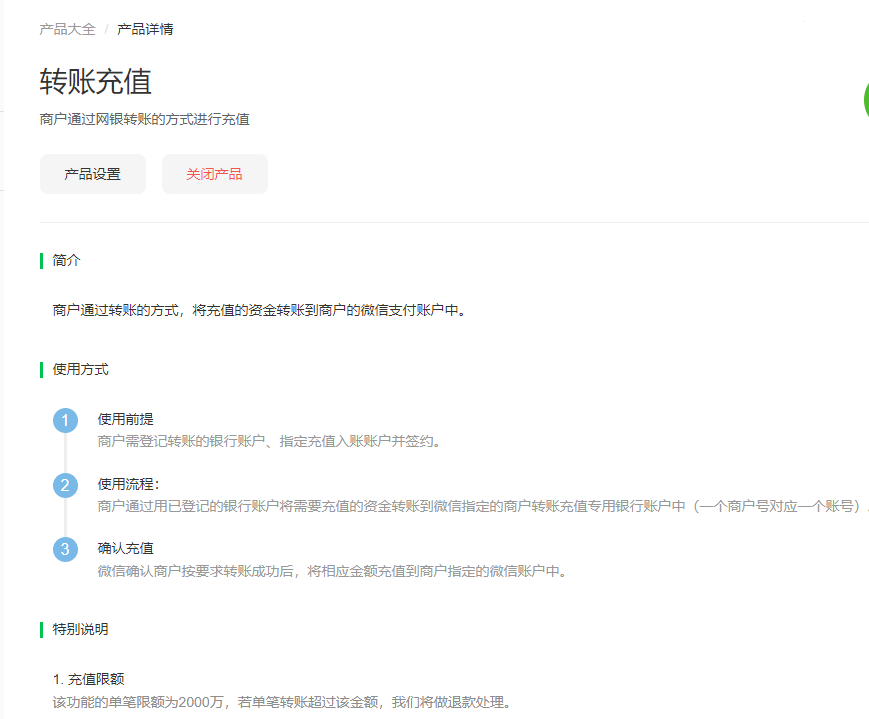Click the 确认充值 step title
Screen dimensions: 869x719
coord(125,548)
